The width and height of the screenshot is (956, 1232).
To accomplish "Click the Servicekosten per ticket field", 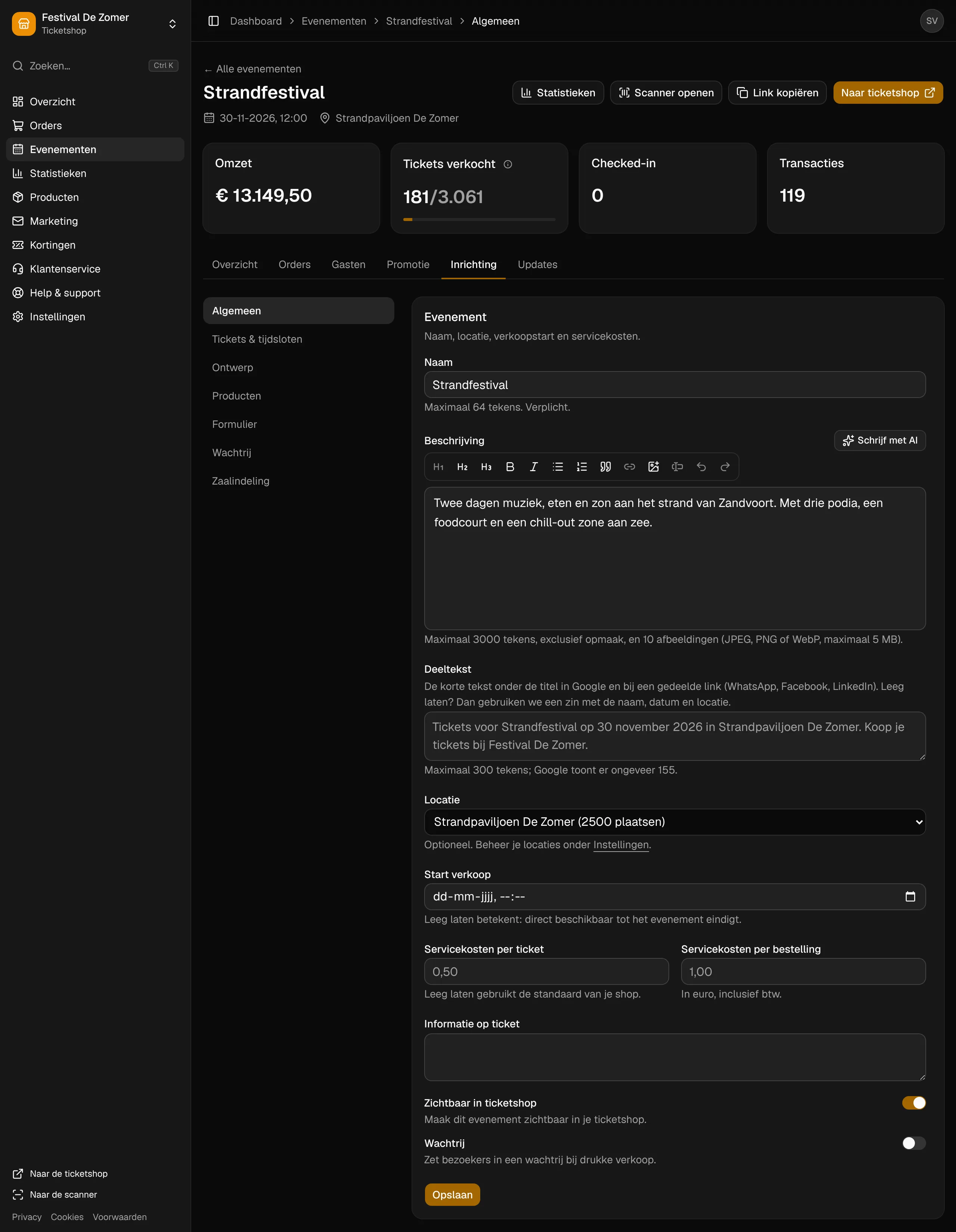I will click(x=546, y=971).
